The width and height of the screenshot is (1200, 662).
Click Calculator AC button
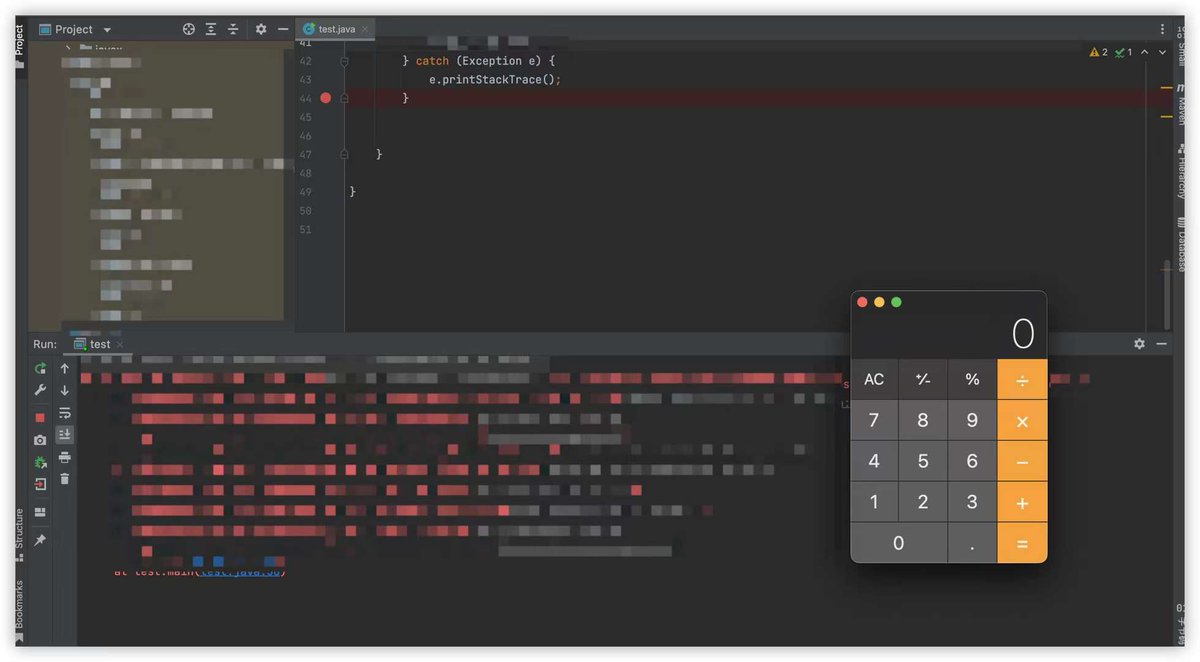pyautogui.click(x=874, y=380)
